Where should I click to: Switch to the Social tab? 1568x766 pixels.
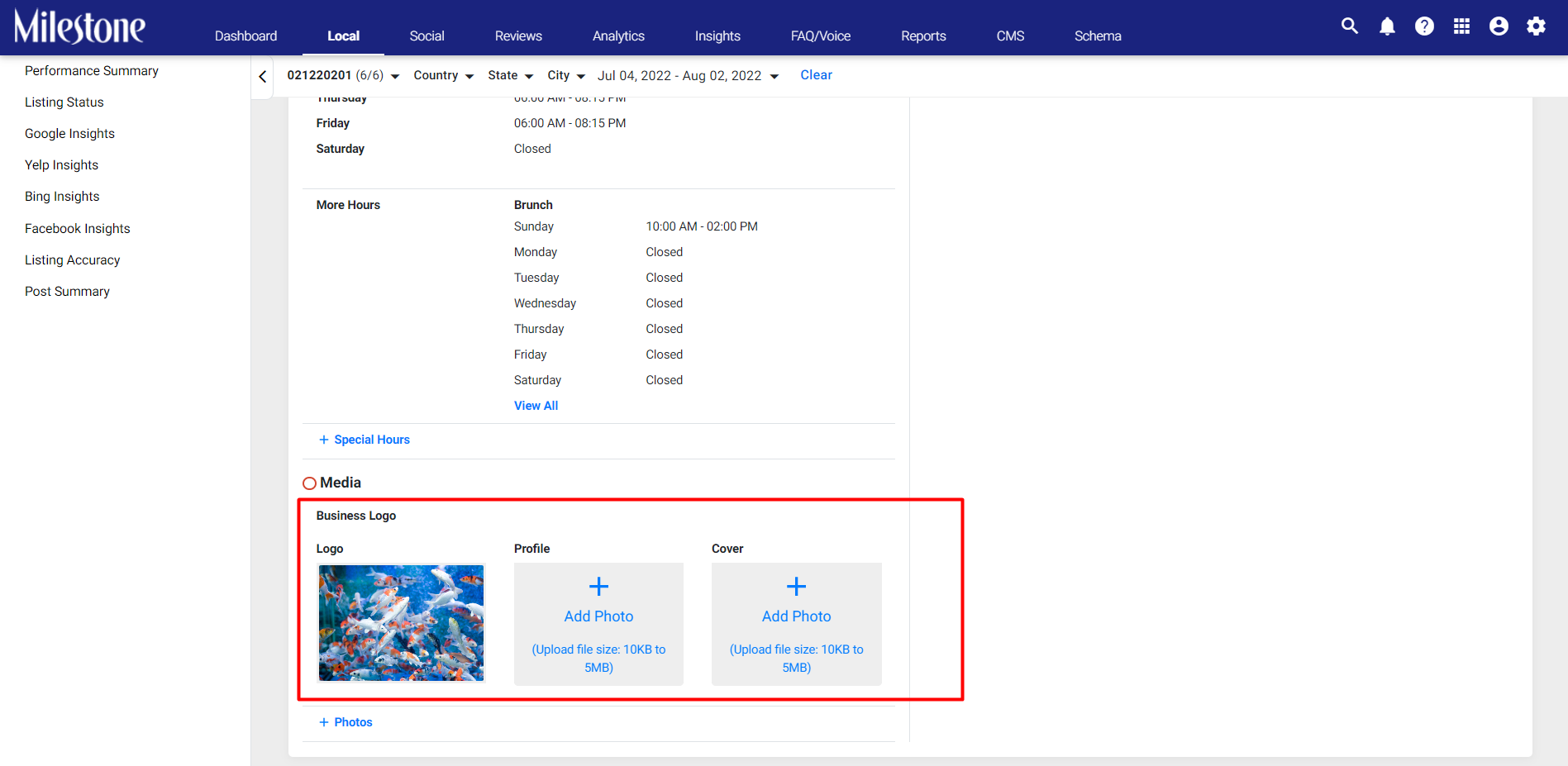[427, 36]
